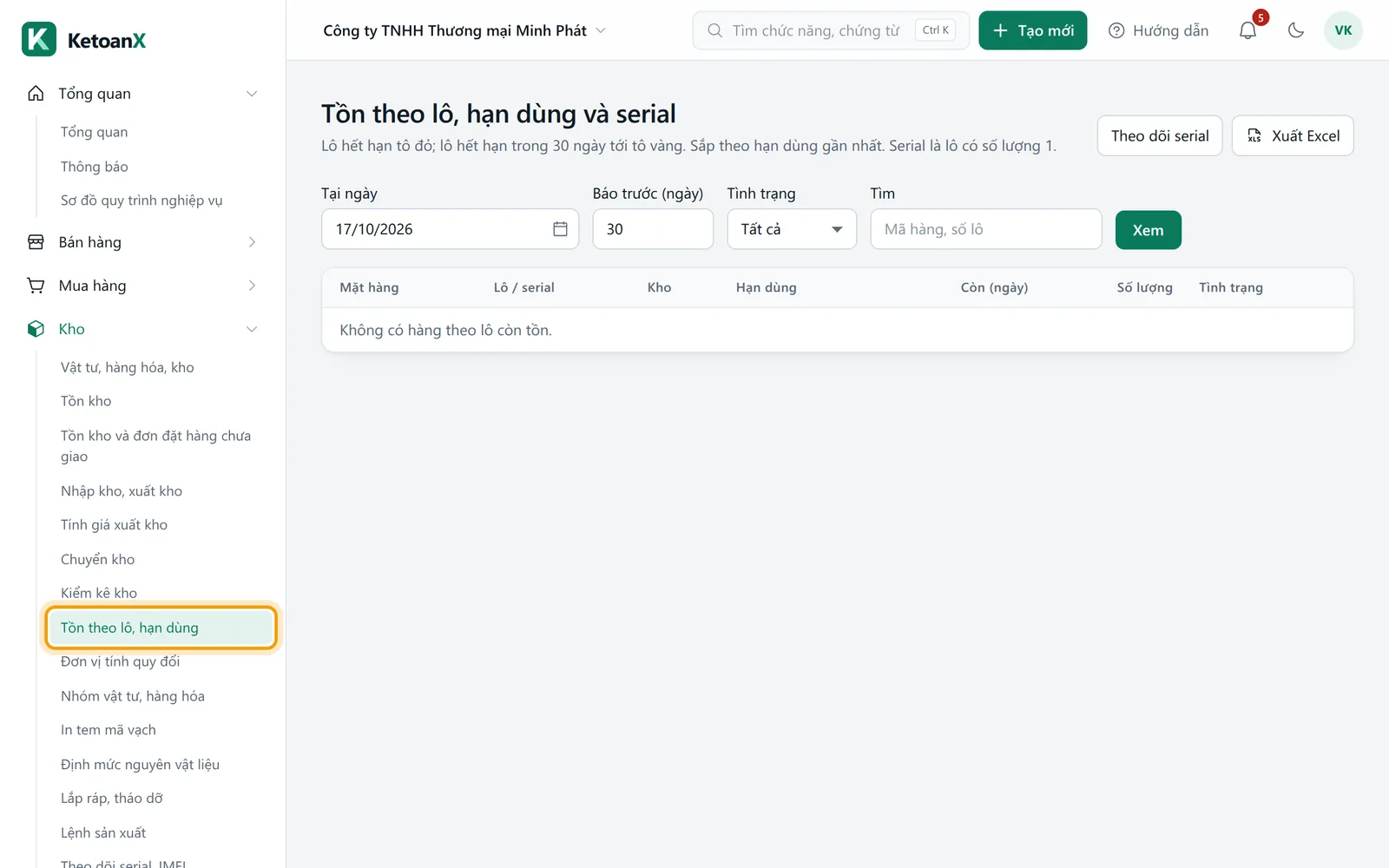Image resolution: width=1389 pixels, height=868 pixels.
Task: Expand the Bán hàng section chevron
Action: [252, 242]
